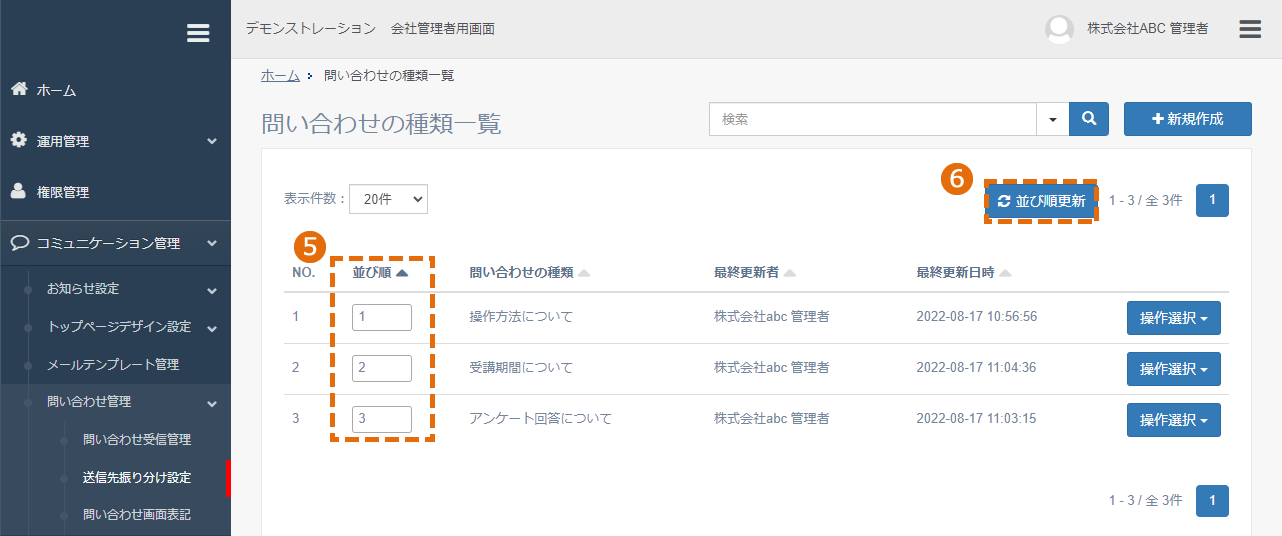Viewport: 1282px width, 536px height.
Task: Open the search options dropdown caret
Action: [x=1053, y=118]
